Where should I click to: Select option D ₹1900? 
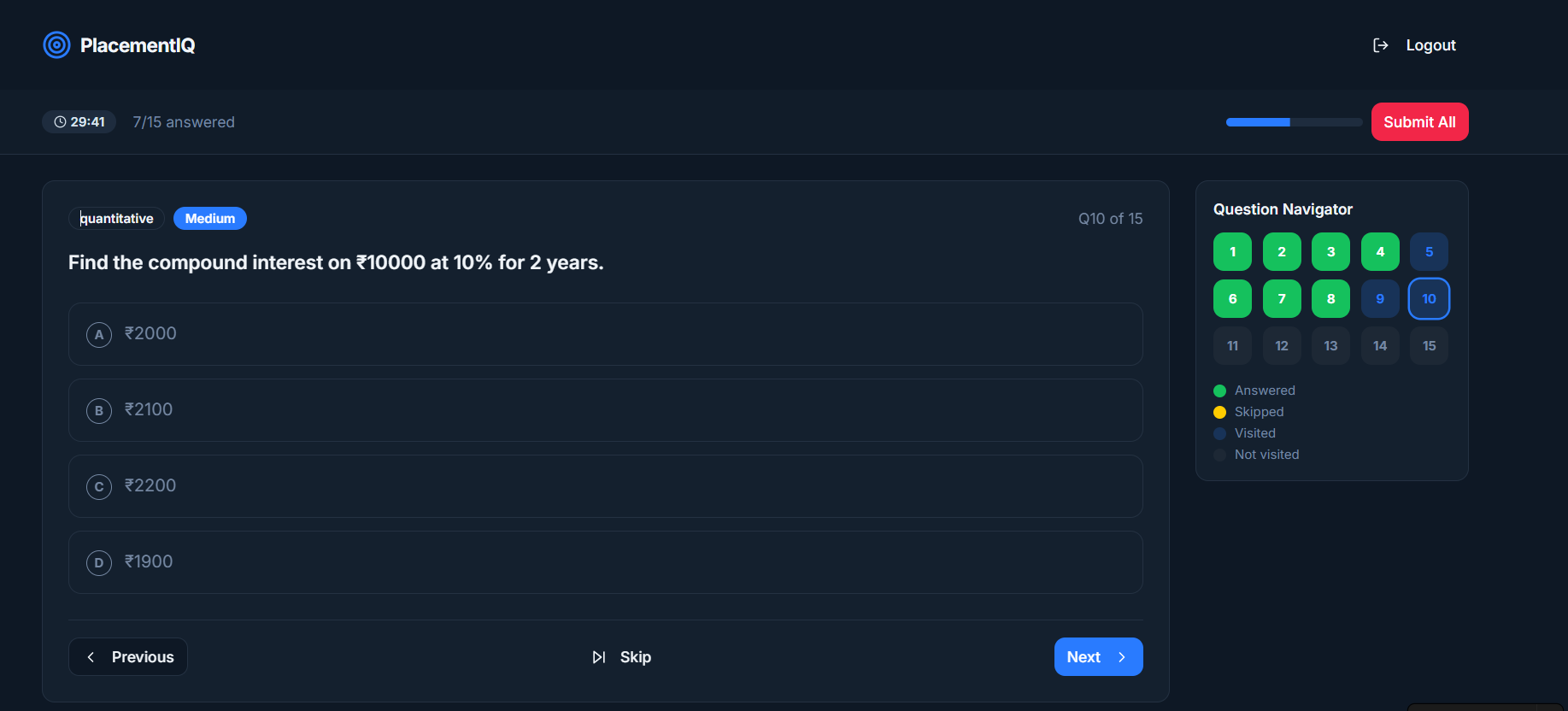[x=606, y=562]
